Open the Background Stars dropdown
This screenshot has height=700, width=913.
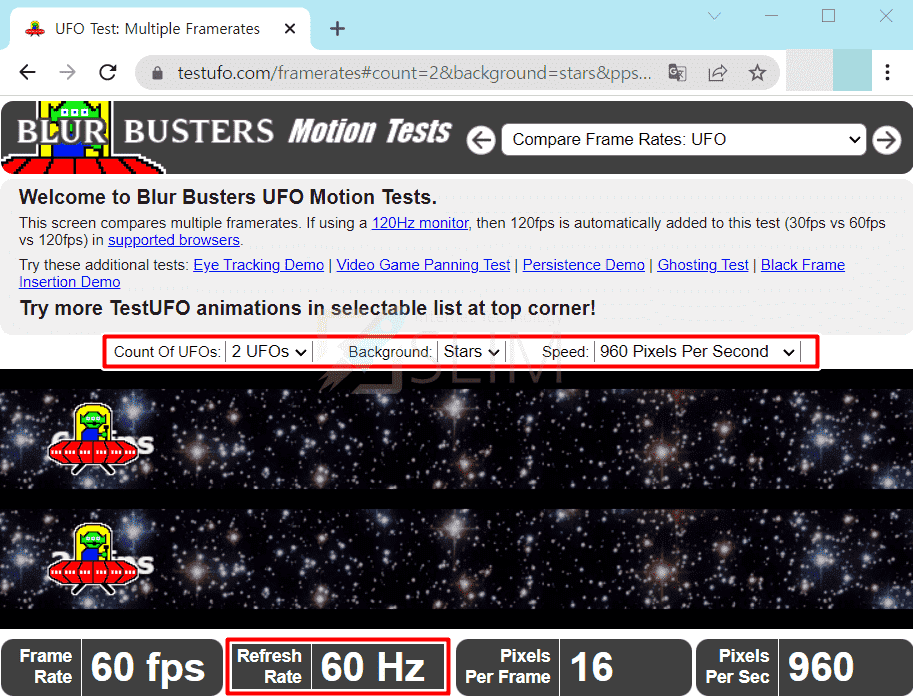[x=472, y=352]
